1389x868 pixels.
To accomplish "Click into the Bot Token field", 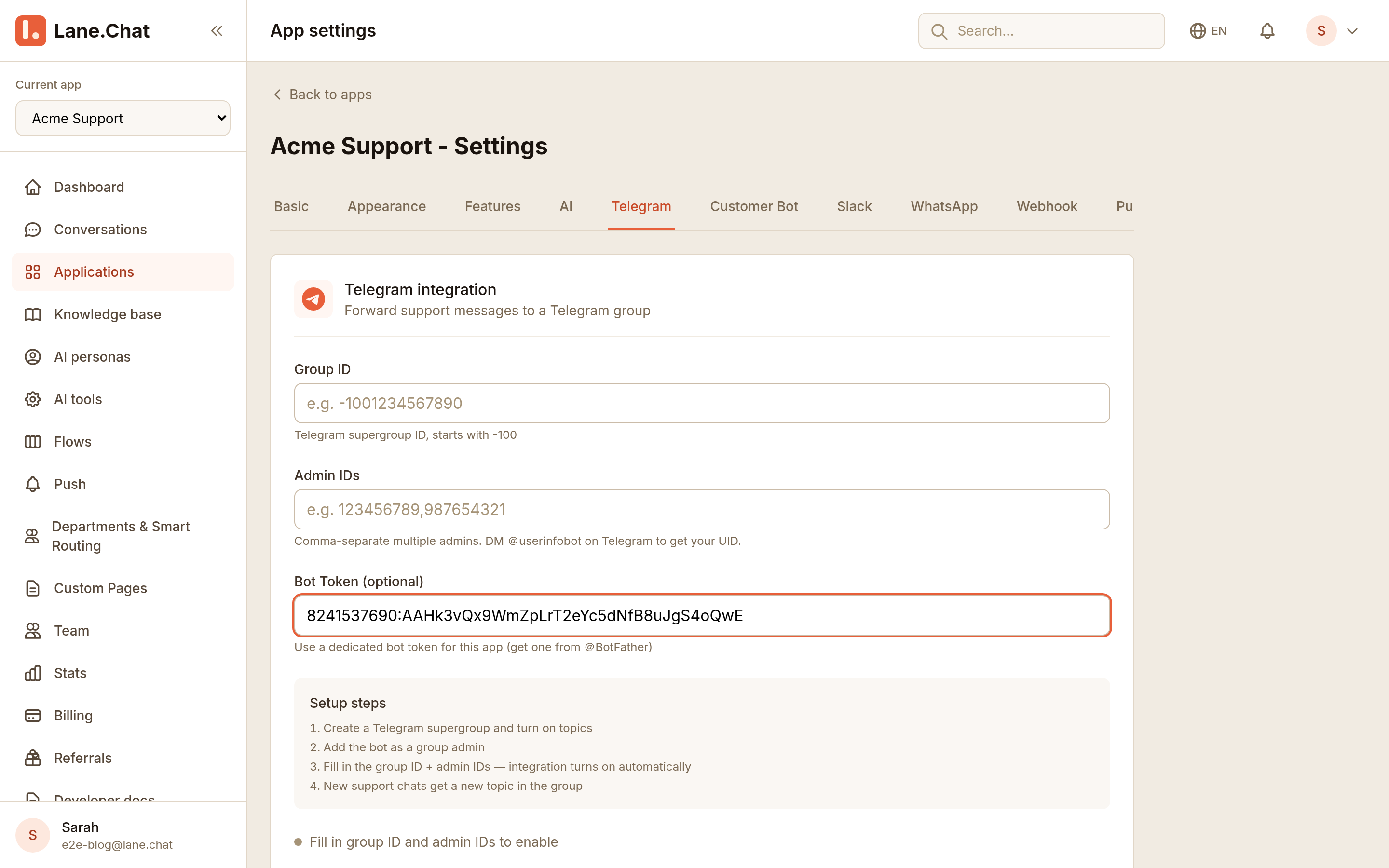I will pyautogui.click(x=701, y=615).
